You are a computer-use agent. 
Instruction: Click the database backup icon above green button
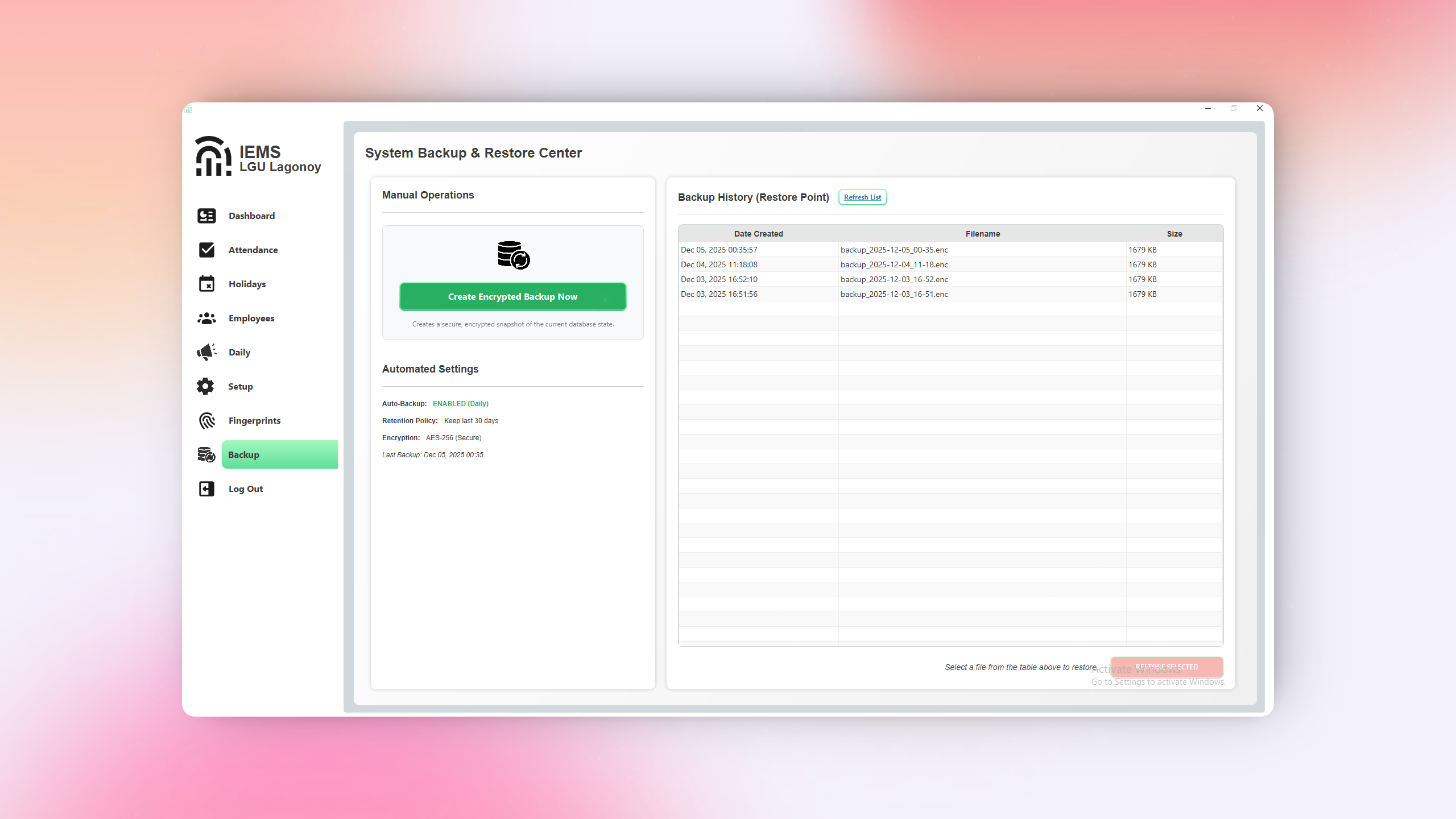(514, 255)
